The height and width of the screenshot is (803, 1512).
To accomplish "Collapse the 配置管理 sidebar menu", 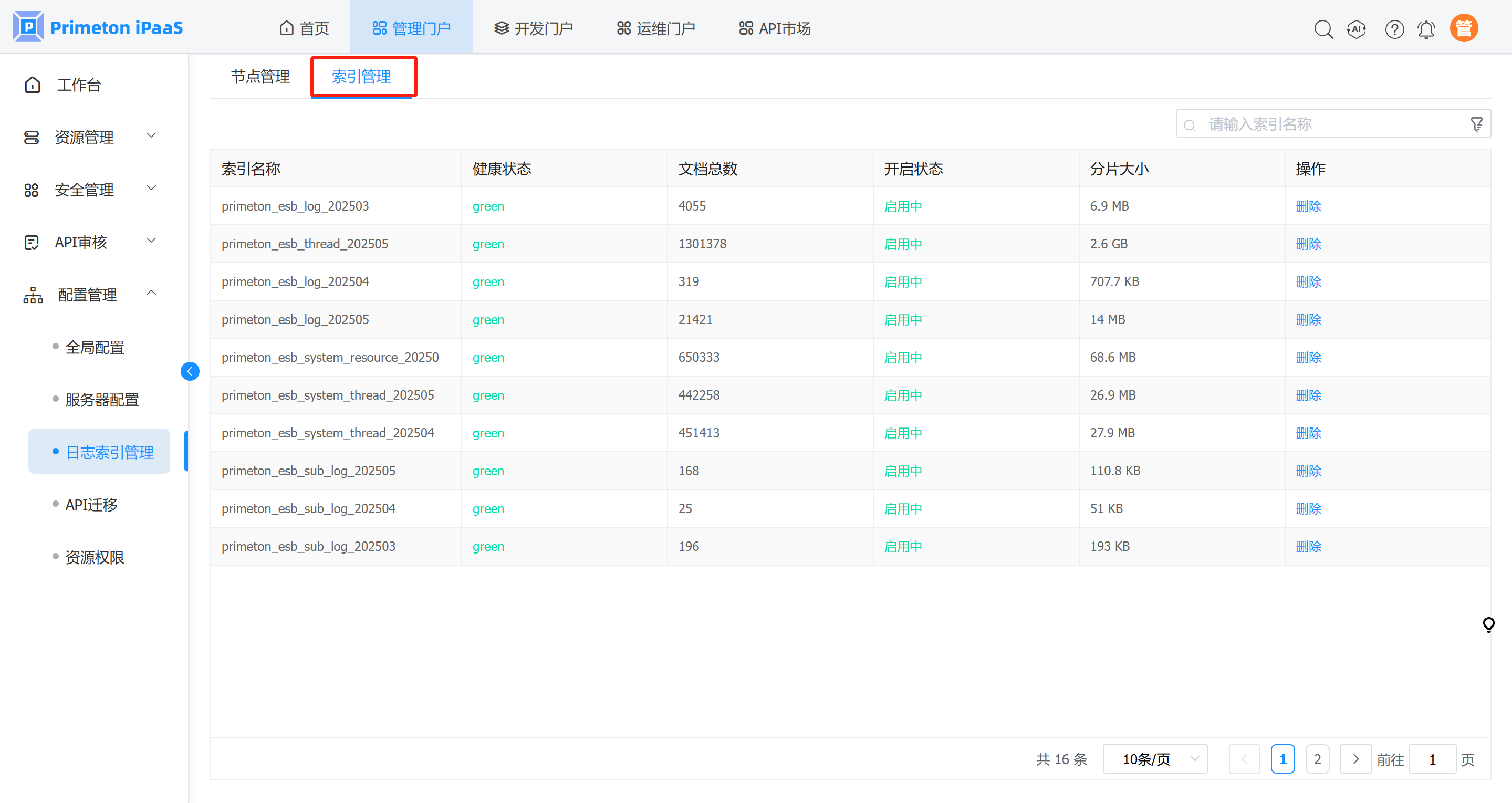I will coord(88,295).
